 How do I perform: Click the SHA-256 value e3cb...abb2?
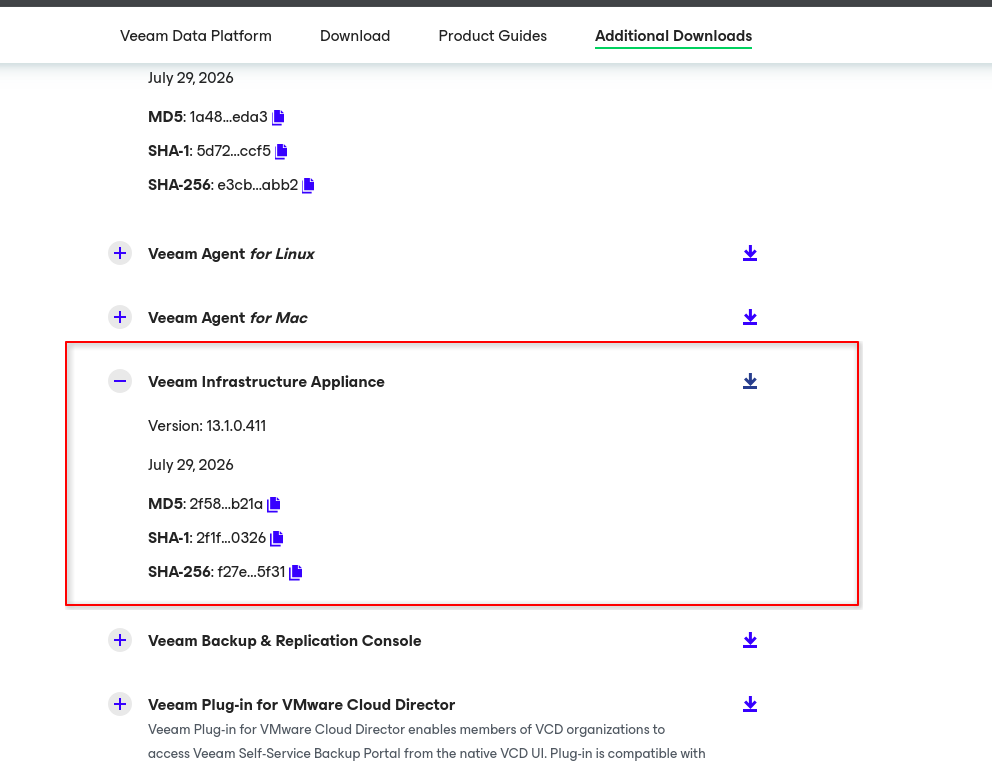click(257, 185)
